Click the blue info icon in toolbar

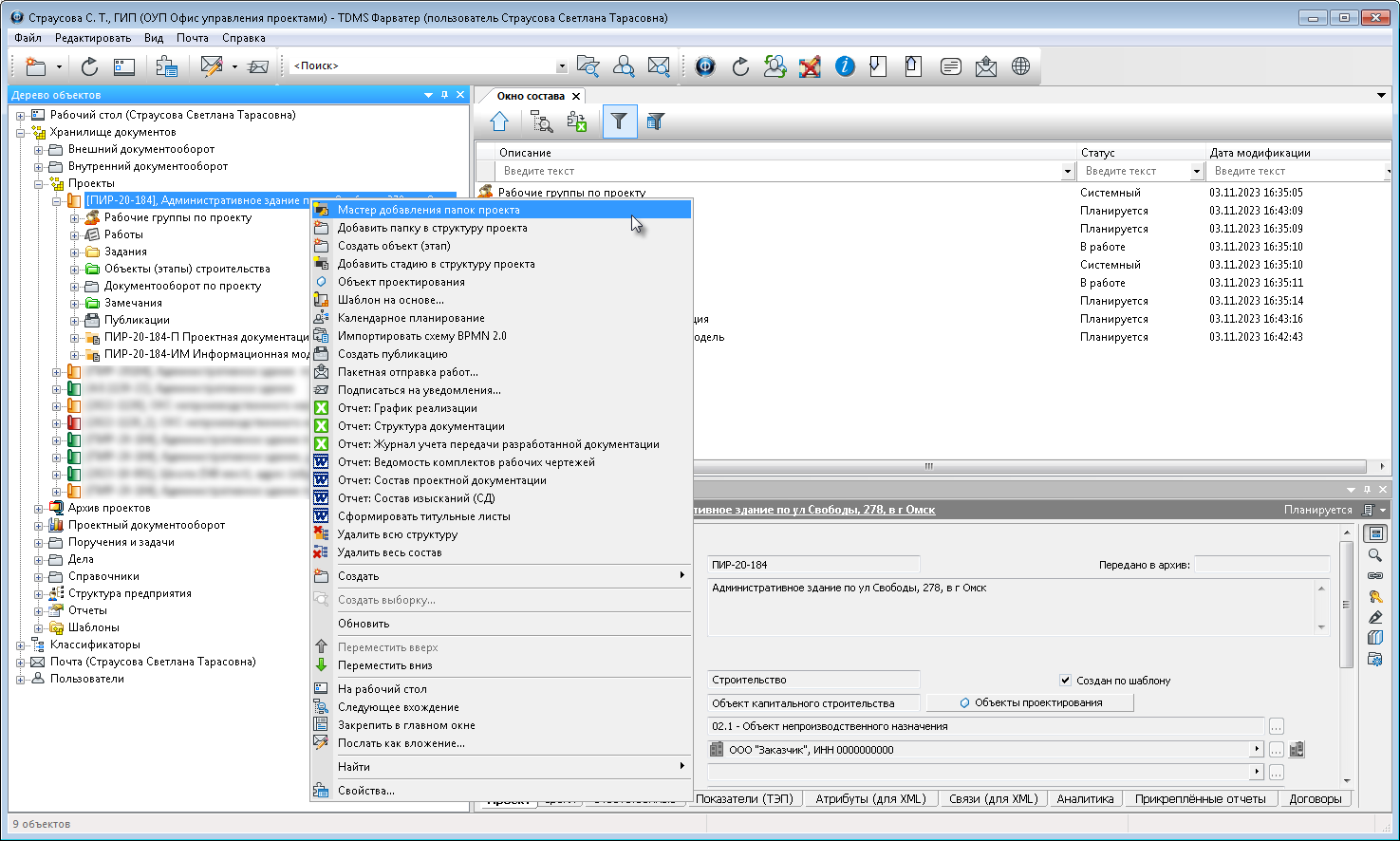pos(845,66)
